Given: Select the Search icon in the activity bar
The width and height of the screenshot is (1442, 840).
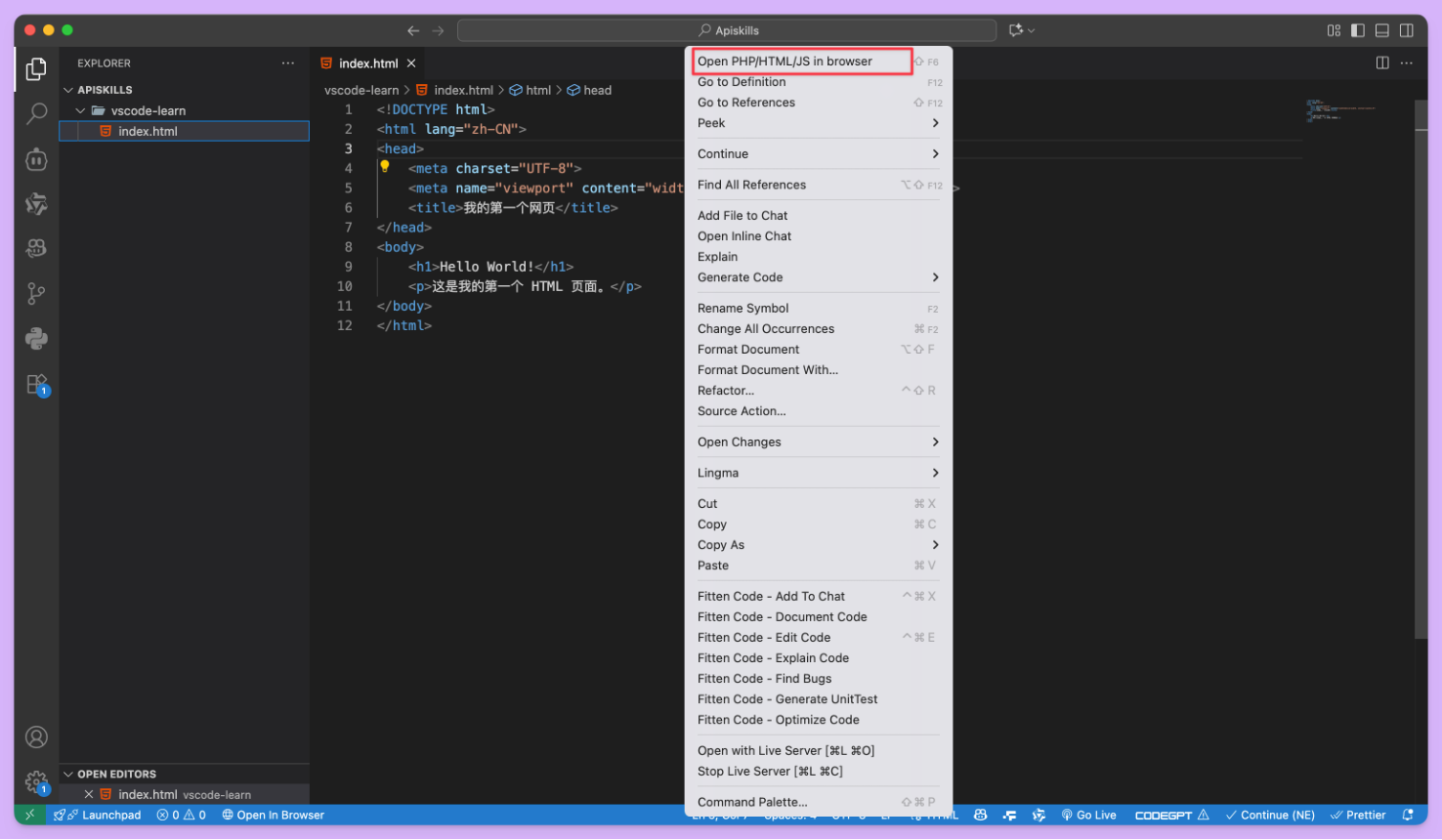Looking at the screenshot, I should click(x=36, y=114).
